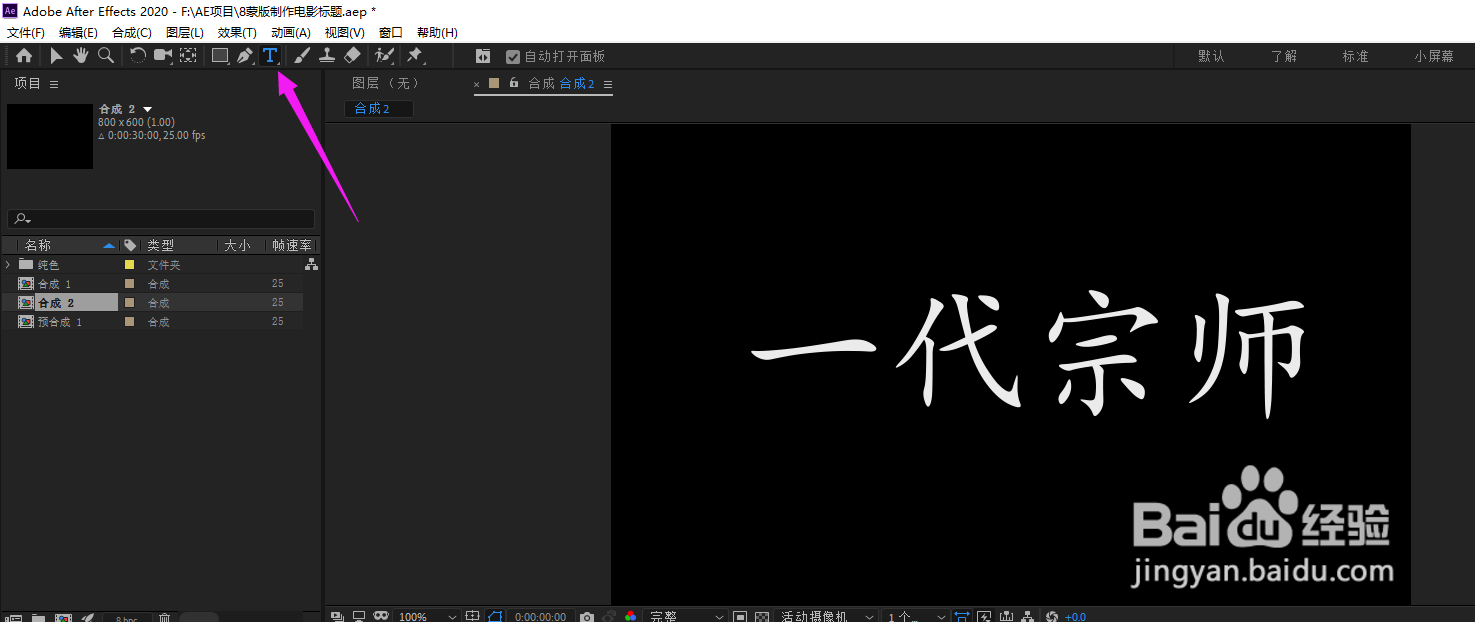
Task: Open the 合成 2 name dropdown arrow
Action: pyautogui.click(x=148, y=108)
